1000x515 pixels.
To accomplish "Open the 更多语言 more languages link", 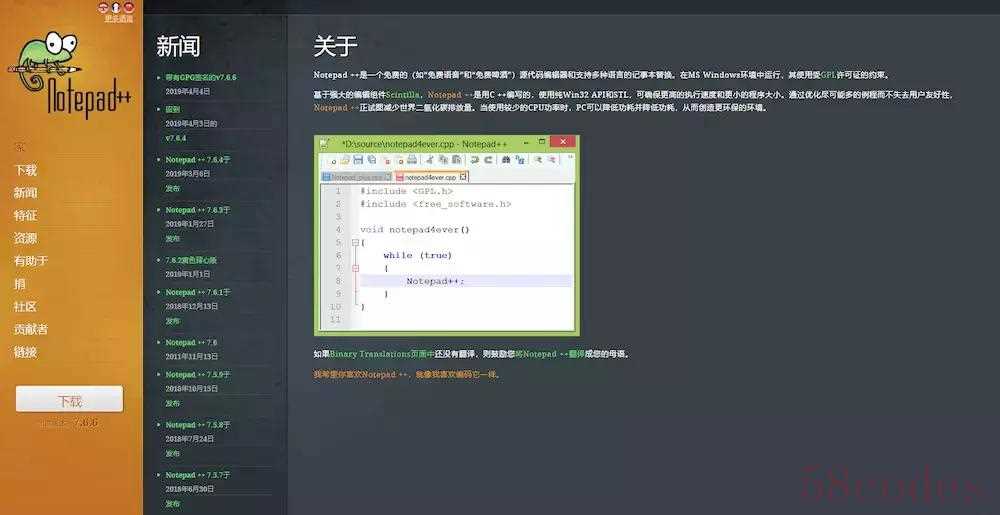I will [119, 19].
